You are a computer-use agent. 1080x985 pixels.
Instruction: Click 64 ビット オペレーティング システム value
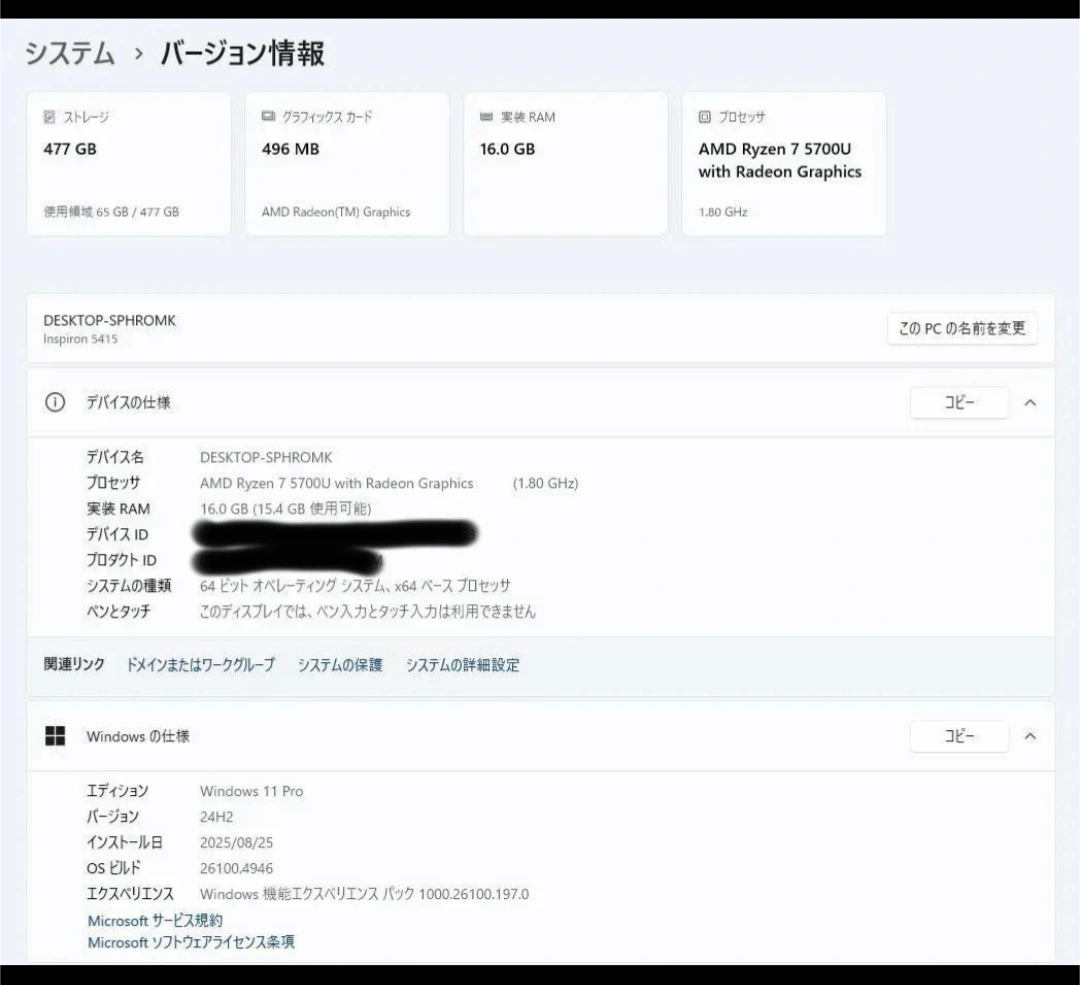[355, 585]
